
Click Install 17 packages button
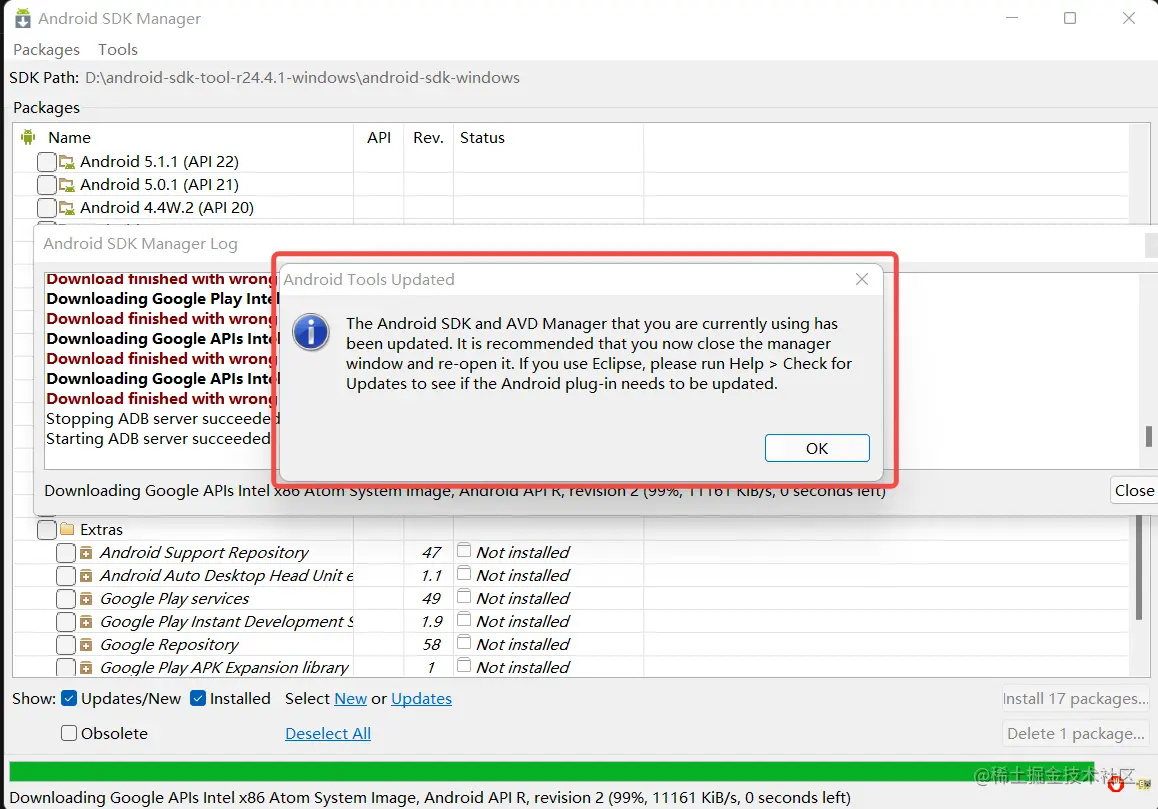click(x=1075, y=699)
